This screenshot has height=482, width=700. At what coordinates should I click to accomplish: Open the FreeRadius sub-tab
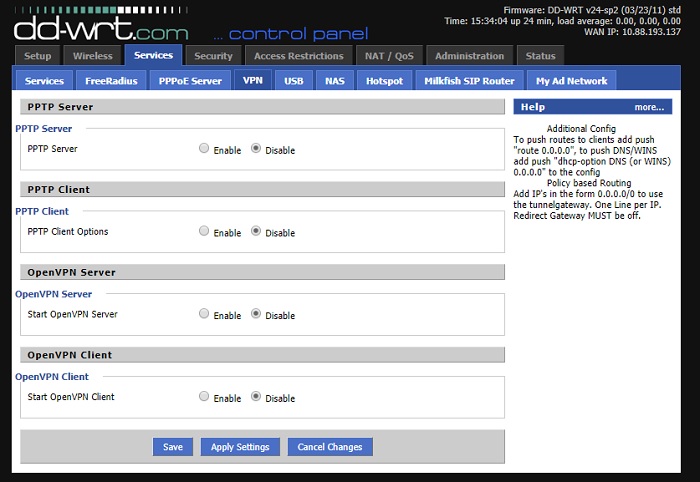(x=111, y=81)
